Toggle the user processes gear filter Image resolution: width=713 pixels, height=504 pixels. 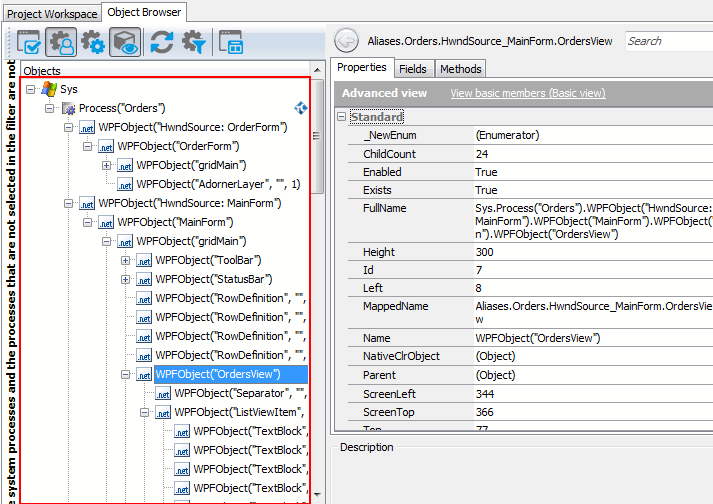pos(61,42)
